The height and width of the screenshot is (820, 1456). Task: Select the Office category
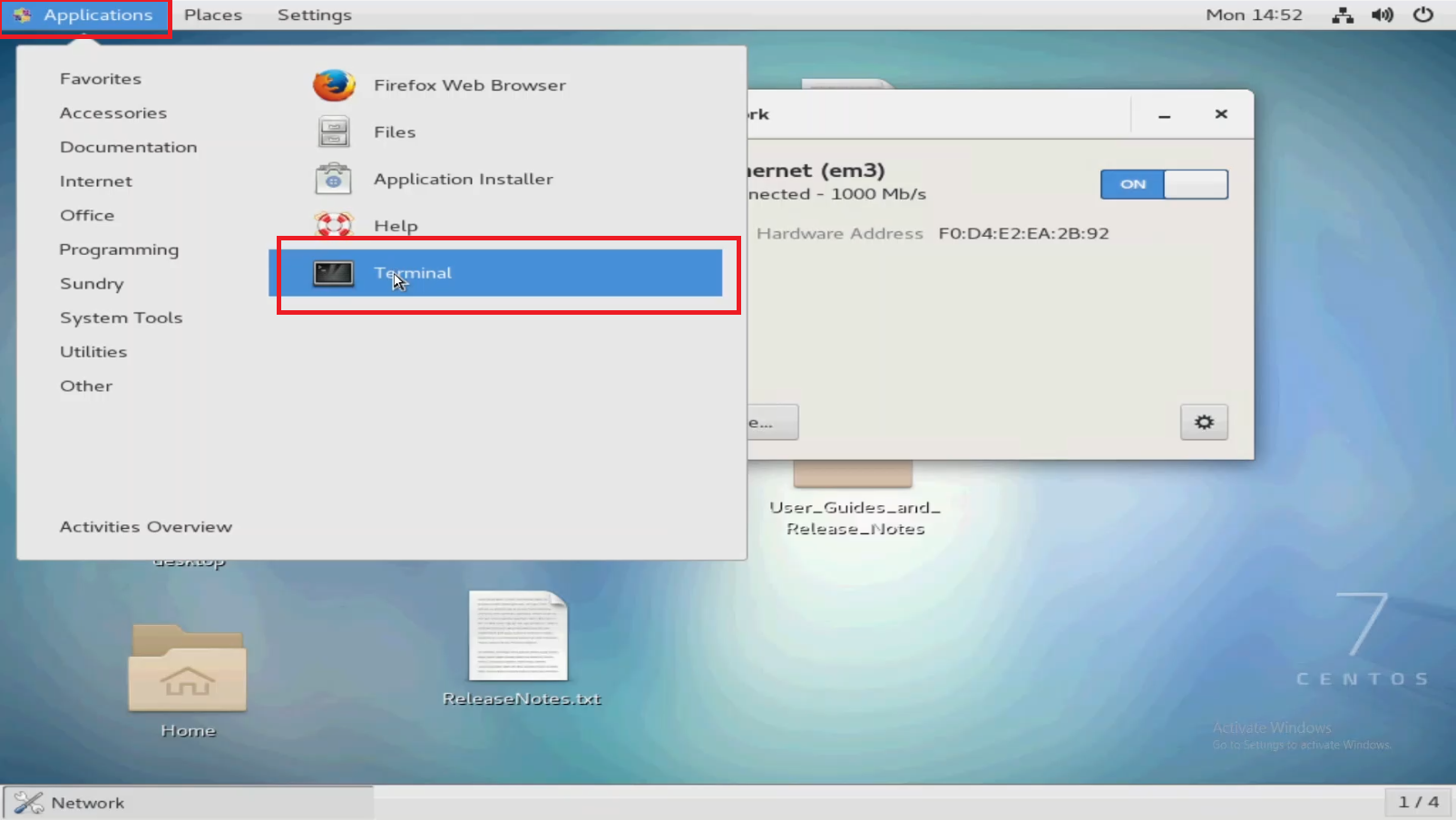(x=87, y=215)
